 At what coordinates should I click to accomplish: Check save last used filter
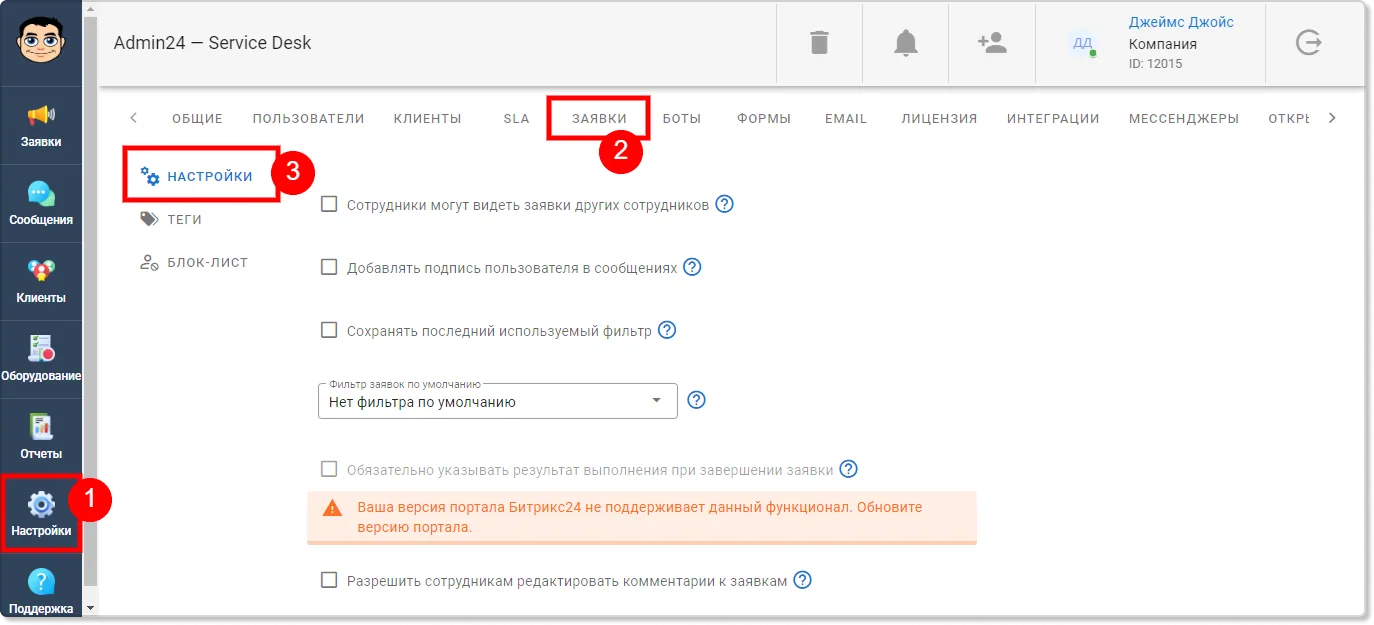[329, 330]
